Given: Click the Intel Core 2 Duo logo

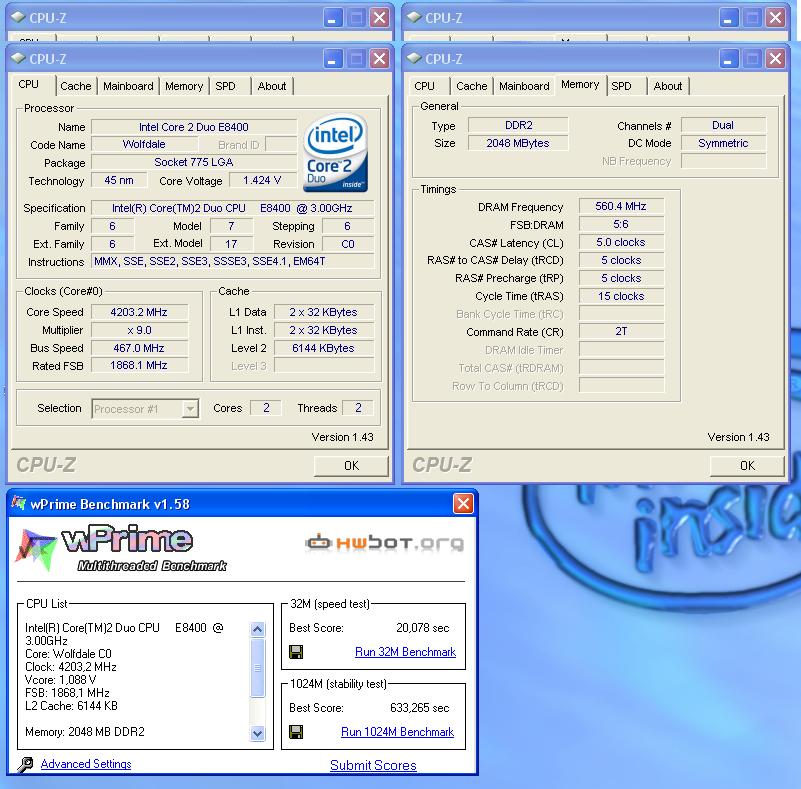Looking at the screenshot, I should (x=335, y=153).
